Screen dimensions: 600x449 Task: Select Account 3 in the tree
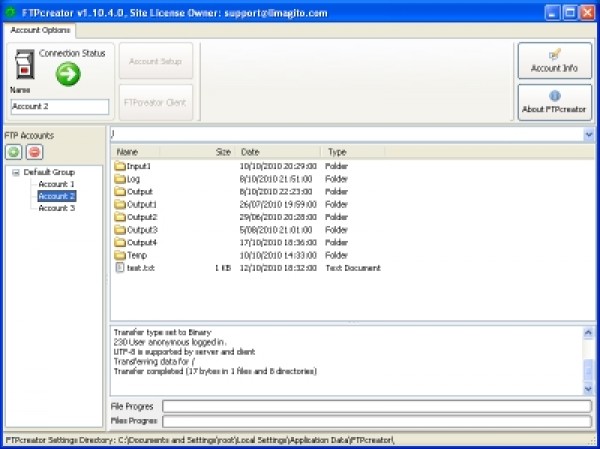[56, 208]
